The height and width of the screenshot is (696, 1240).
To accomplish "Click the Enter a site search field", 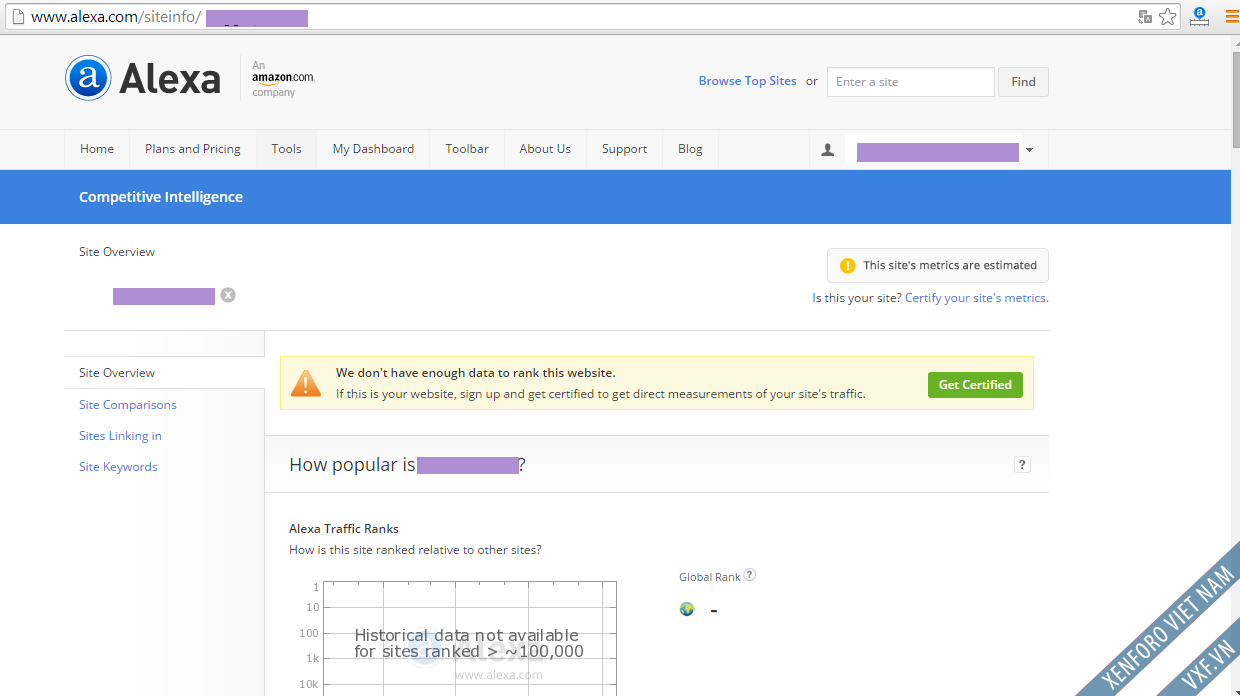I will (x=911, y=82).
